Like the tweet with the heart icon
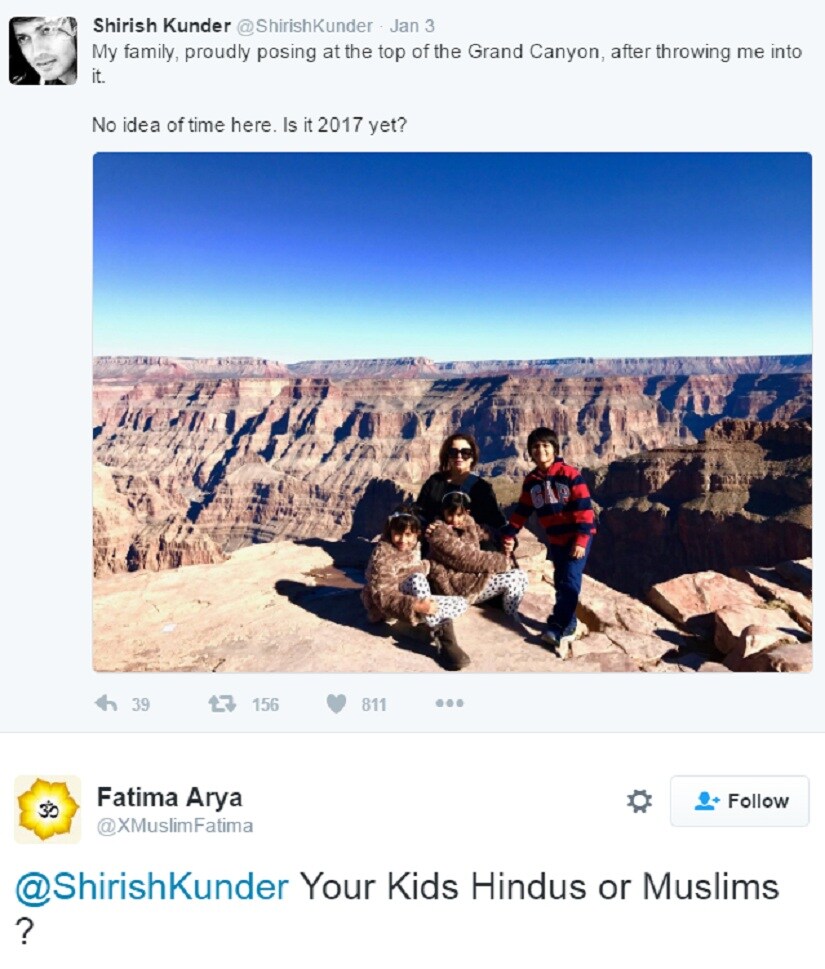Viewport: 825px width, 969px height. pos(336,703)
